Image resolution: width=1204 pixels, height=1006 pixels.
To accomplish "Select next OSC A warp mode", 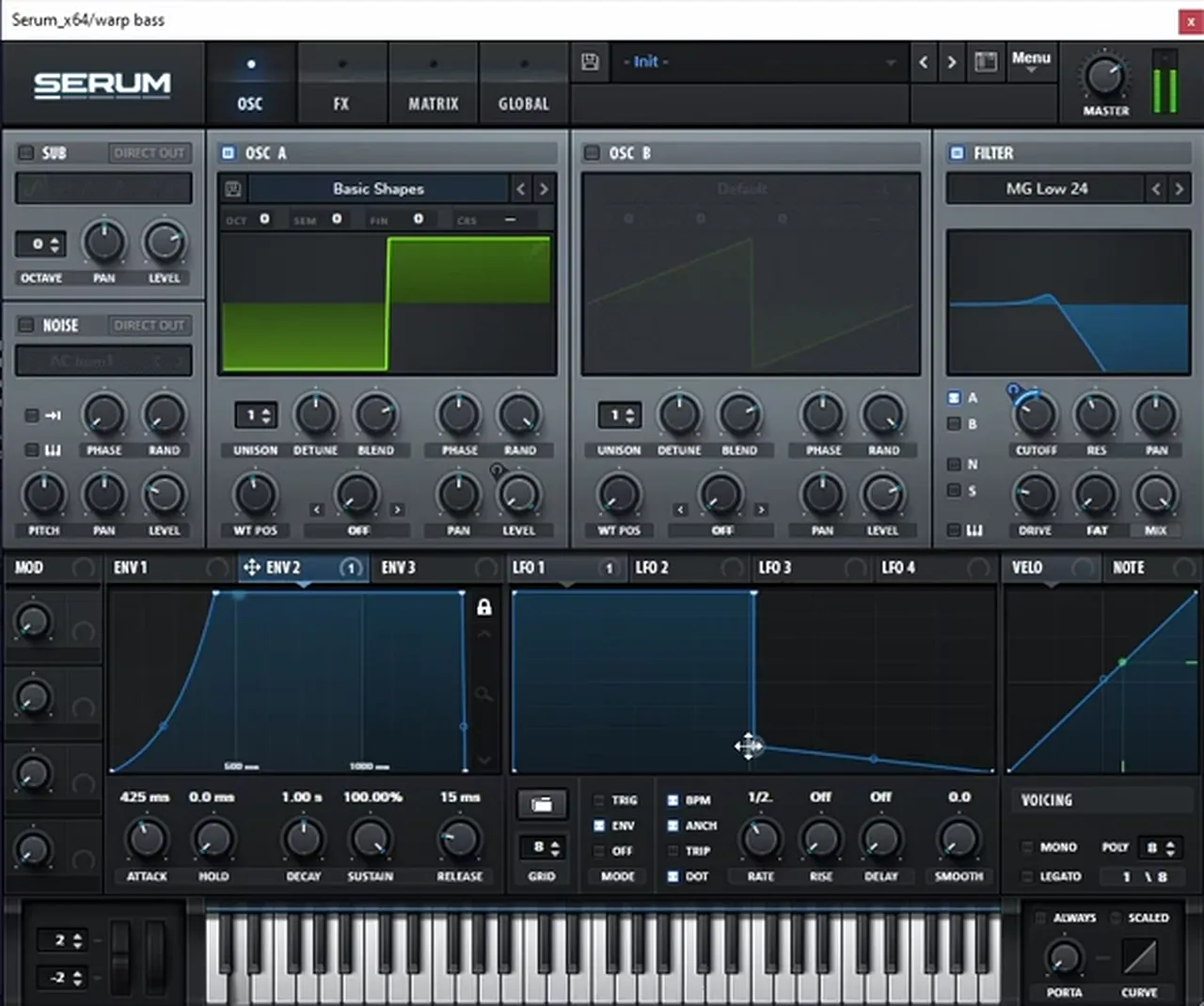I will coord(397,510).
